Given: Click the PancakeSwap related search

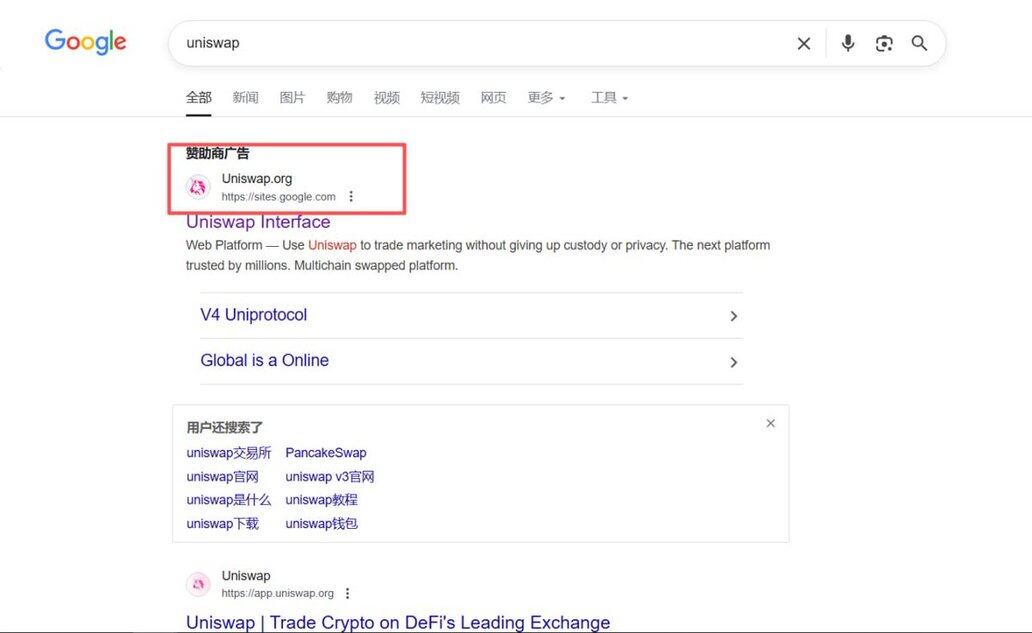Looking at the screenshot, I should tap(326, 453).
